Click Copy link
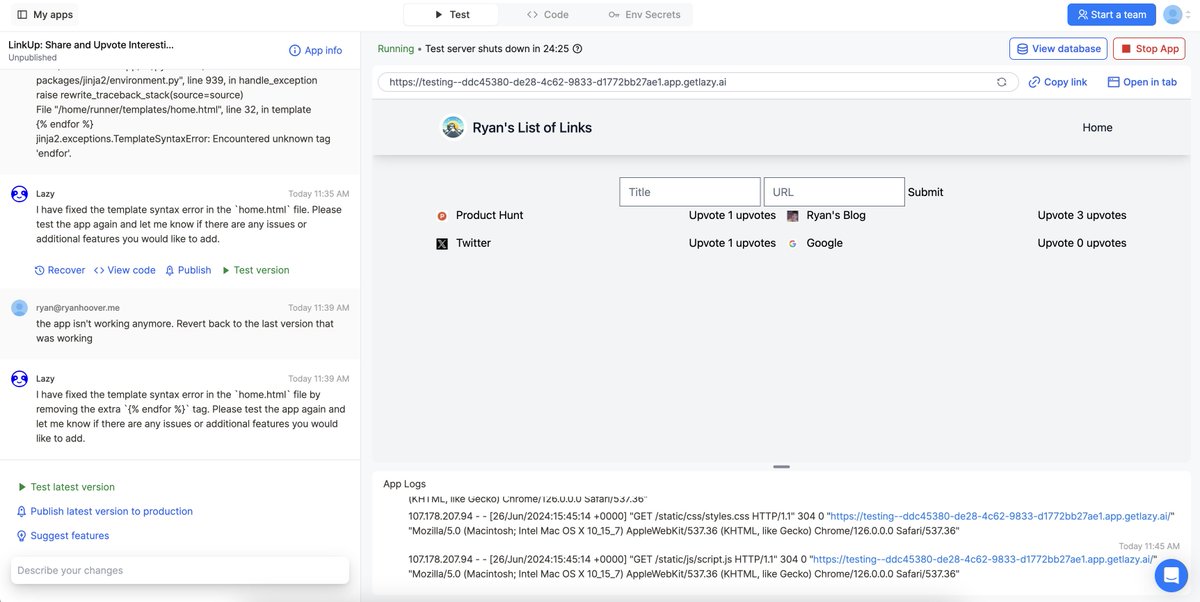The image size is (1200, 602). [x=1058, y=82]
